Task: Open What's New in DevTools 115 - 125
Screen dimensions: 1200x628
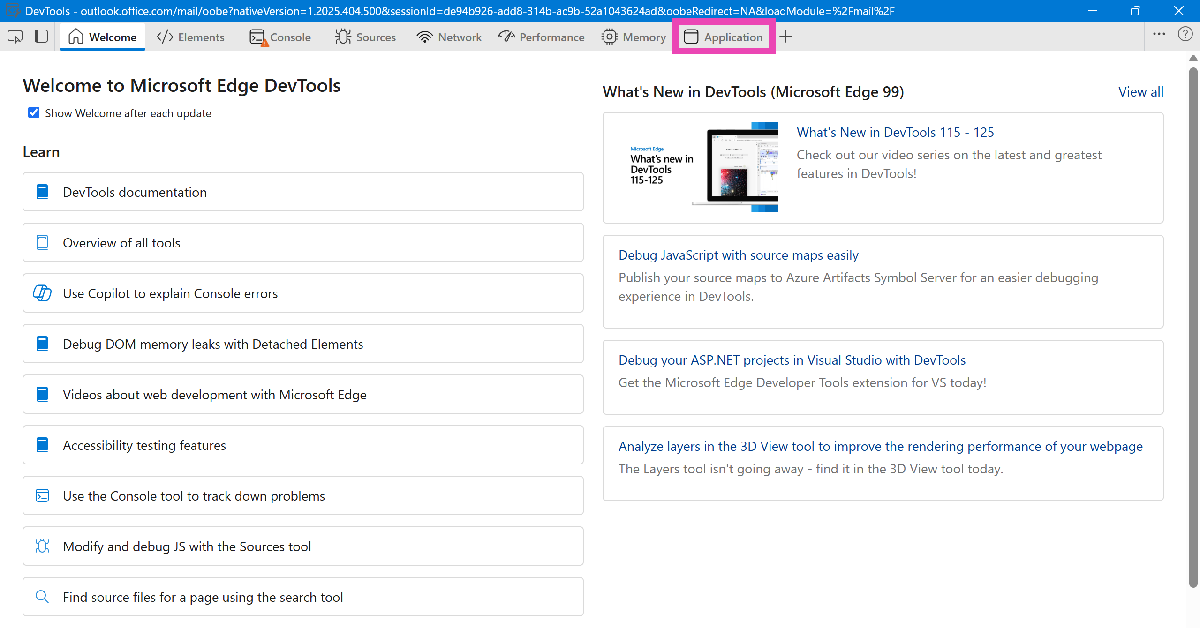Action: pyautogui.click(x=895, y=132)
